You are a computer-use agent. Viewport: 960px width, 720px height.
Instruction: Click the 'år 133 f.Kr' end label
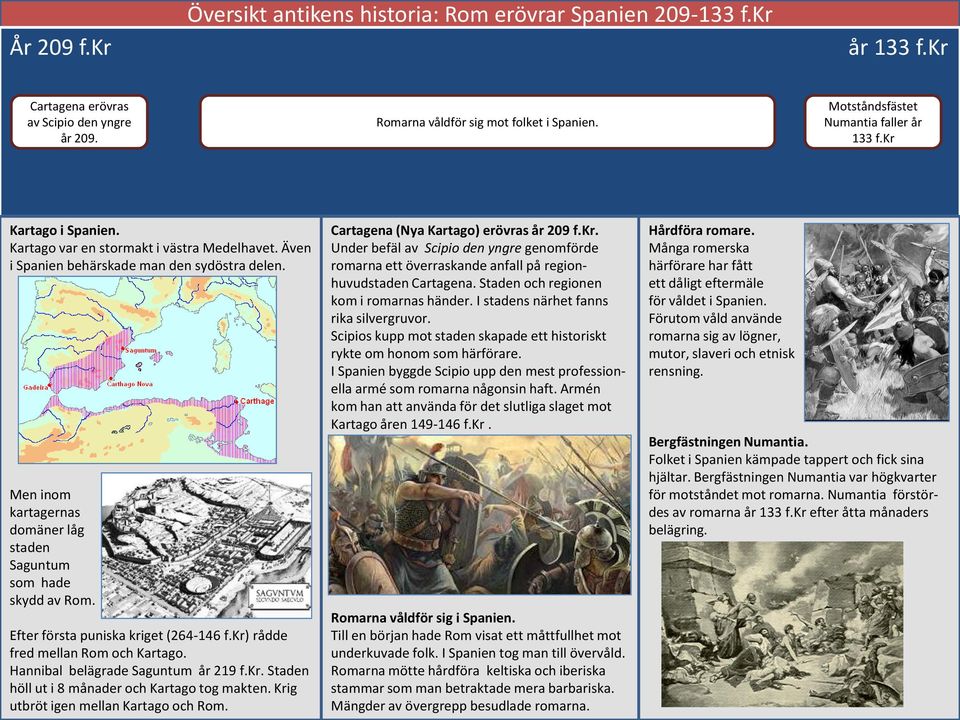pyautogui.click(x=898, y=47)
